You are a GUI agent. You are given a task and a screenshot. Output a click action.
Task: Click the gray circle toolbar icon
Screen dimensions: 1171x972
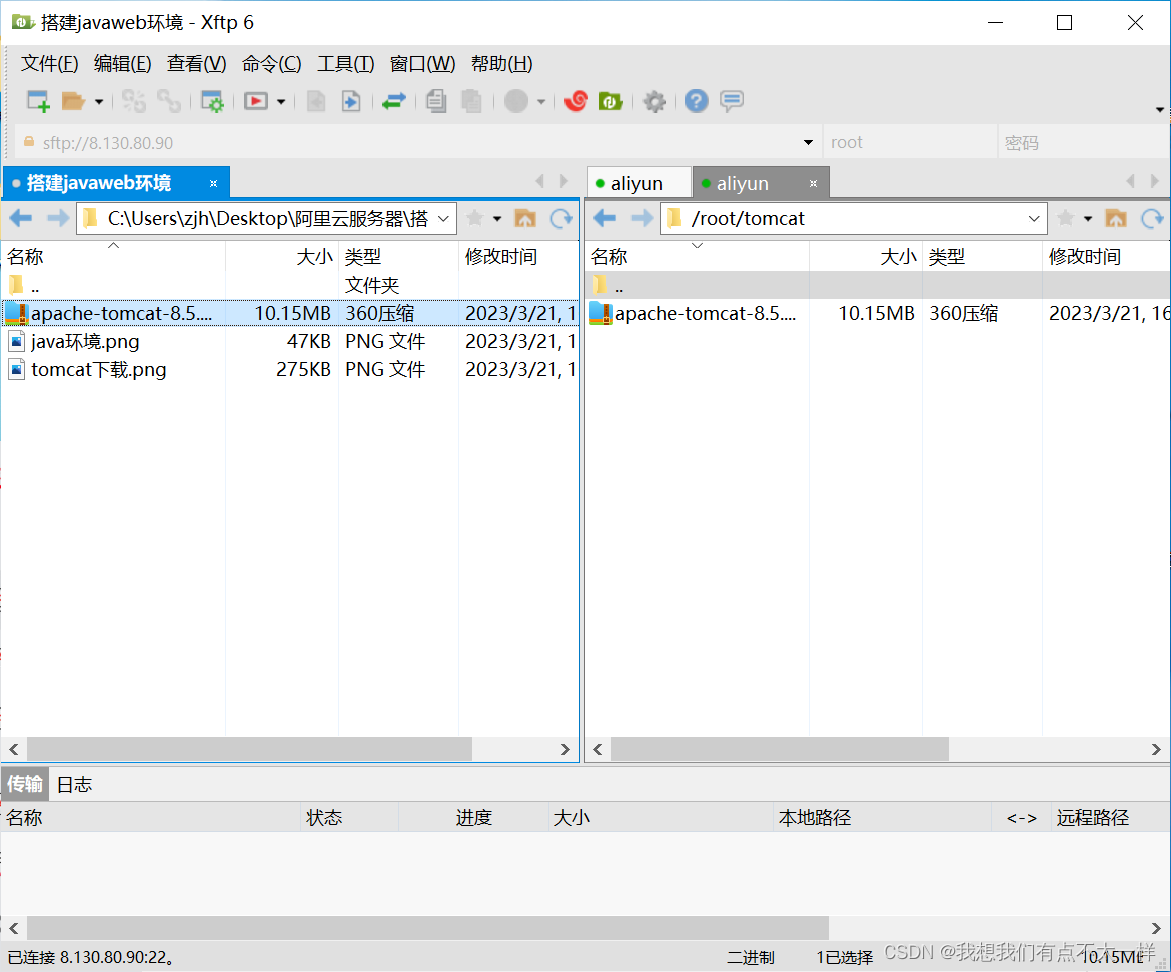pyautogui.click(x=516, y=101)
